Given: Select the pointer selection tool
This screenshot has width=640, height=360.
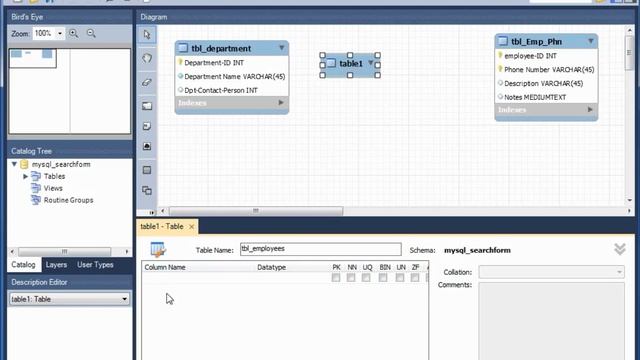Looking at the screenshot, I should 147,35.
